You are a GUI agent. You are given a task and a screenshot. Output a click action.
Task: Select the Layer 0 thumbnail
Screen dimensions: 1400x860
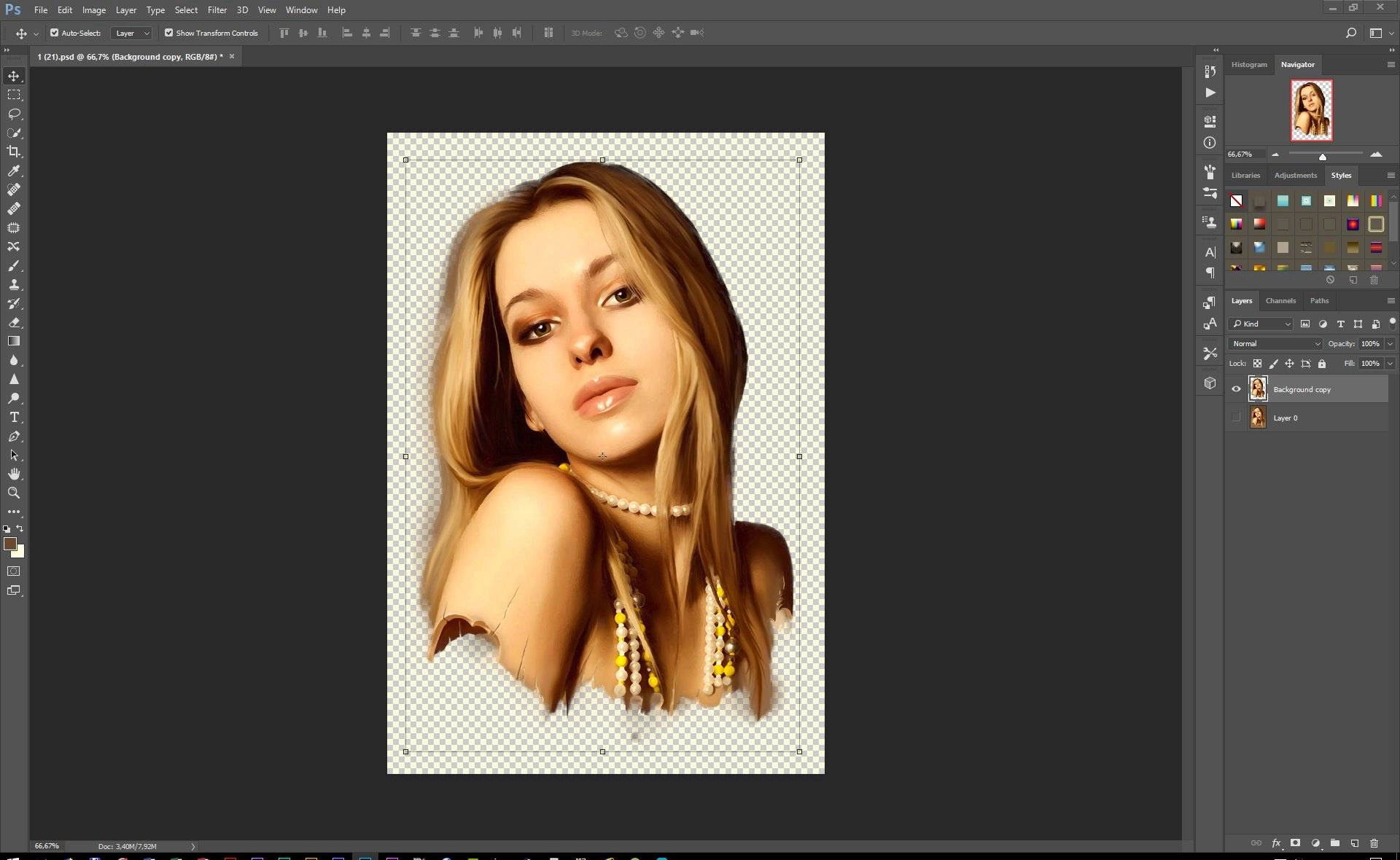(x=1258, y=418)
